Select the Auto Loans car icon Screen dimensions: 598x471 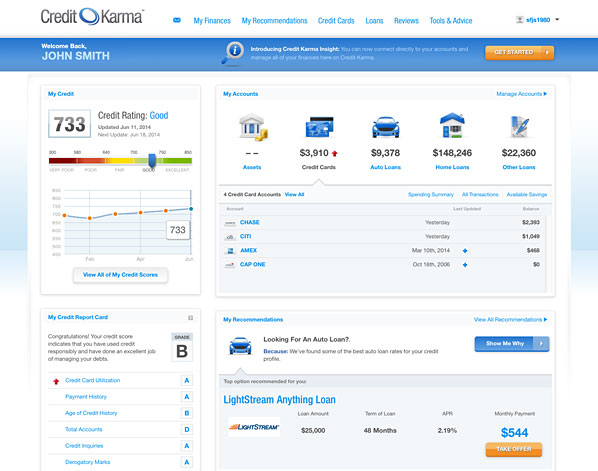coord(386,127)
